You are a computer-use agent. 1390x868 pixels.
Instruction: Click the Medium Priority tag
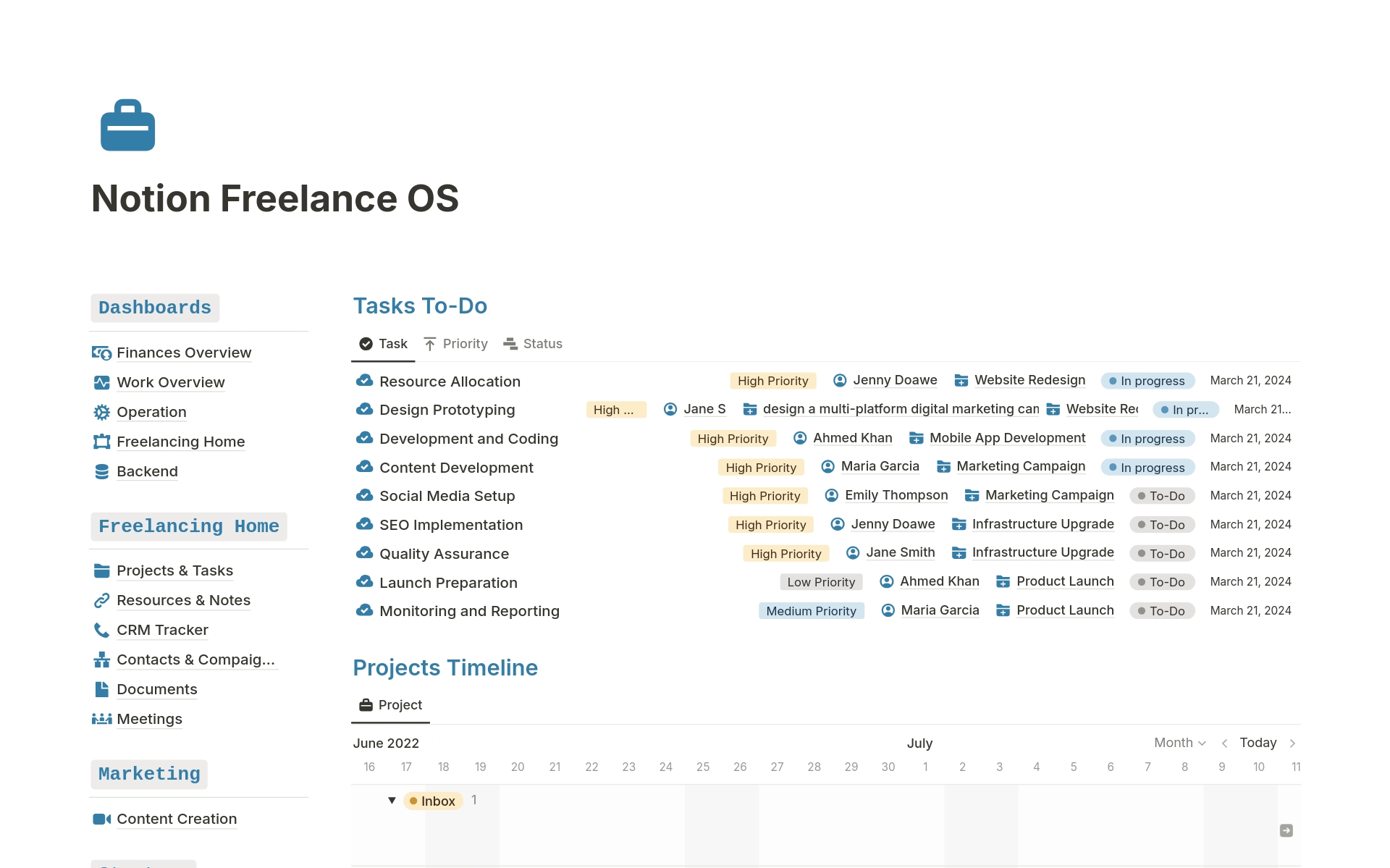pyautogui.click(x=811, y=611)
